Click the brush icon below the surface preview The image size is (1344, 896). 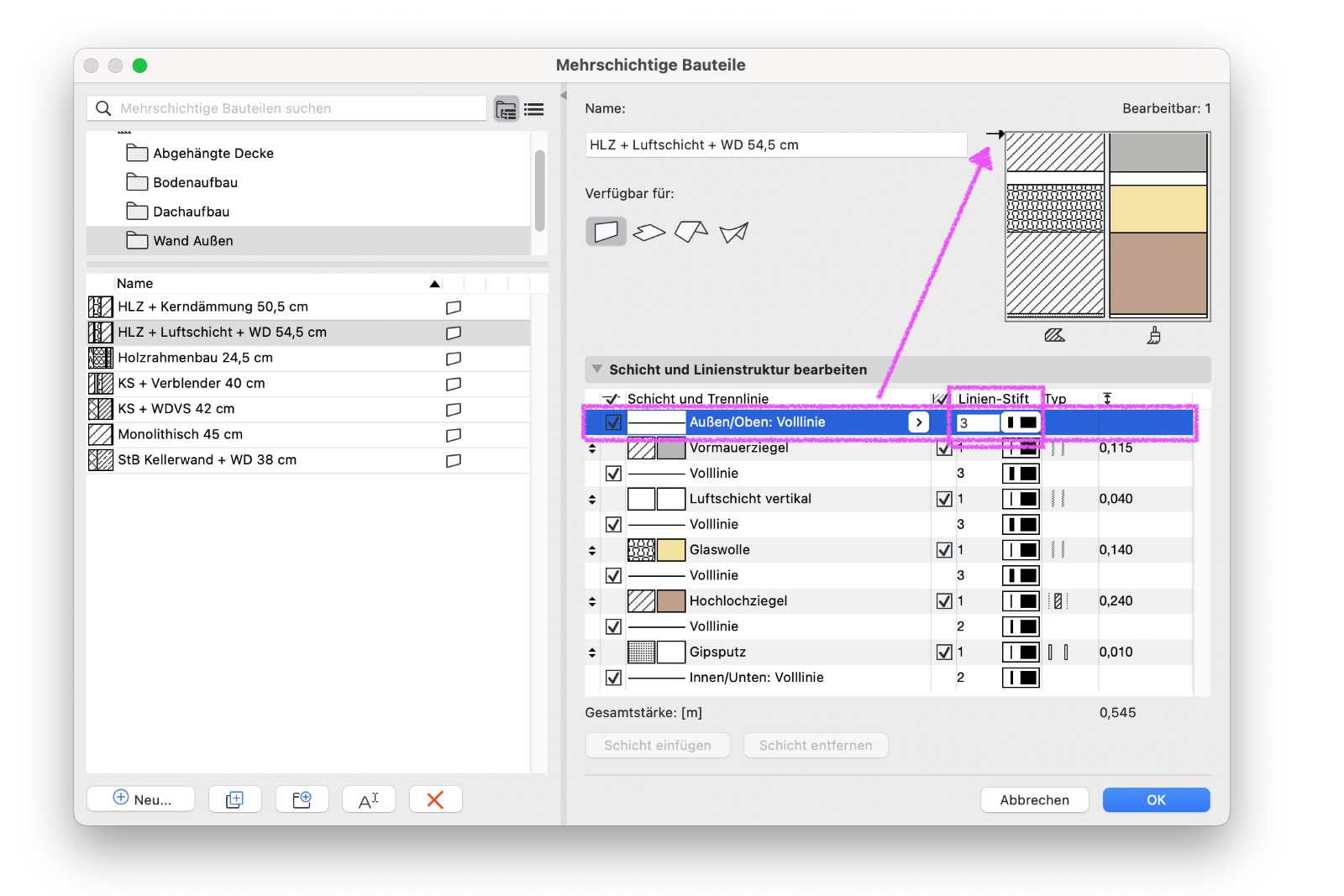click(1154, 336)
